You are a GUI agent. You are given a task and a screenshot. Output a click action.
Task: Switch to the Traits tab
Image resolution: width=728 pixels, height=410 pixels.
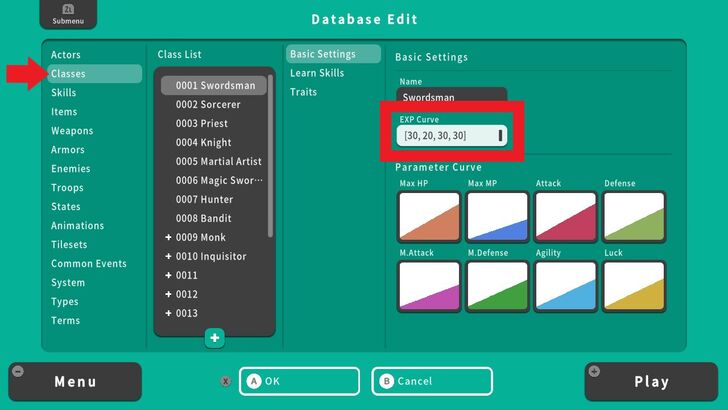coord(303,92)
